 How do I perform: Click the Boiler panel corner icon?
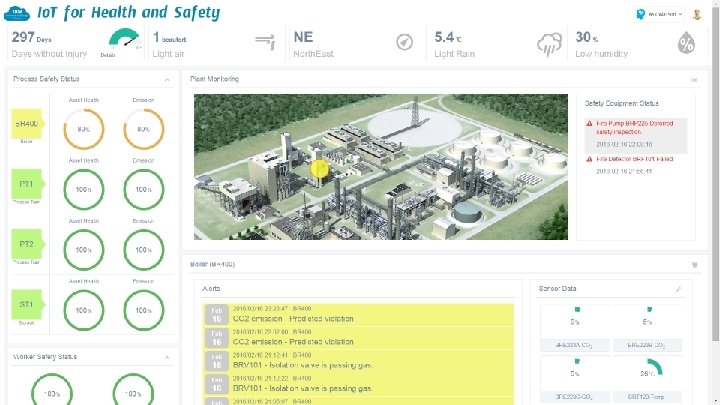(x=694, y=265)
